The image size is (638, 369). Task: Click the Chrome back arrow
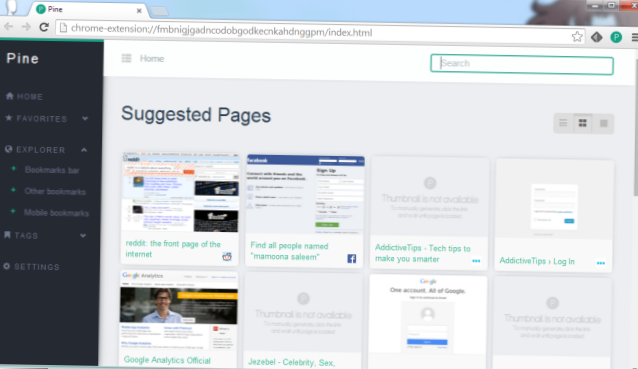9,27
